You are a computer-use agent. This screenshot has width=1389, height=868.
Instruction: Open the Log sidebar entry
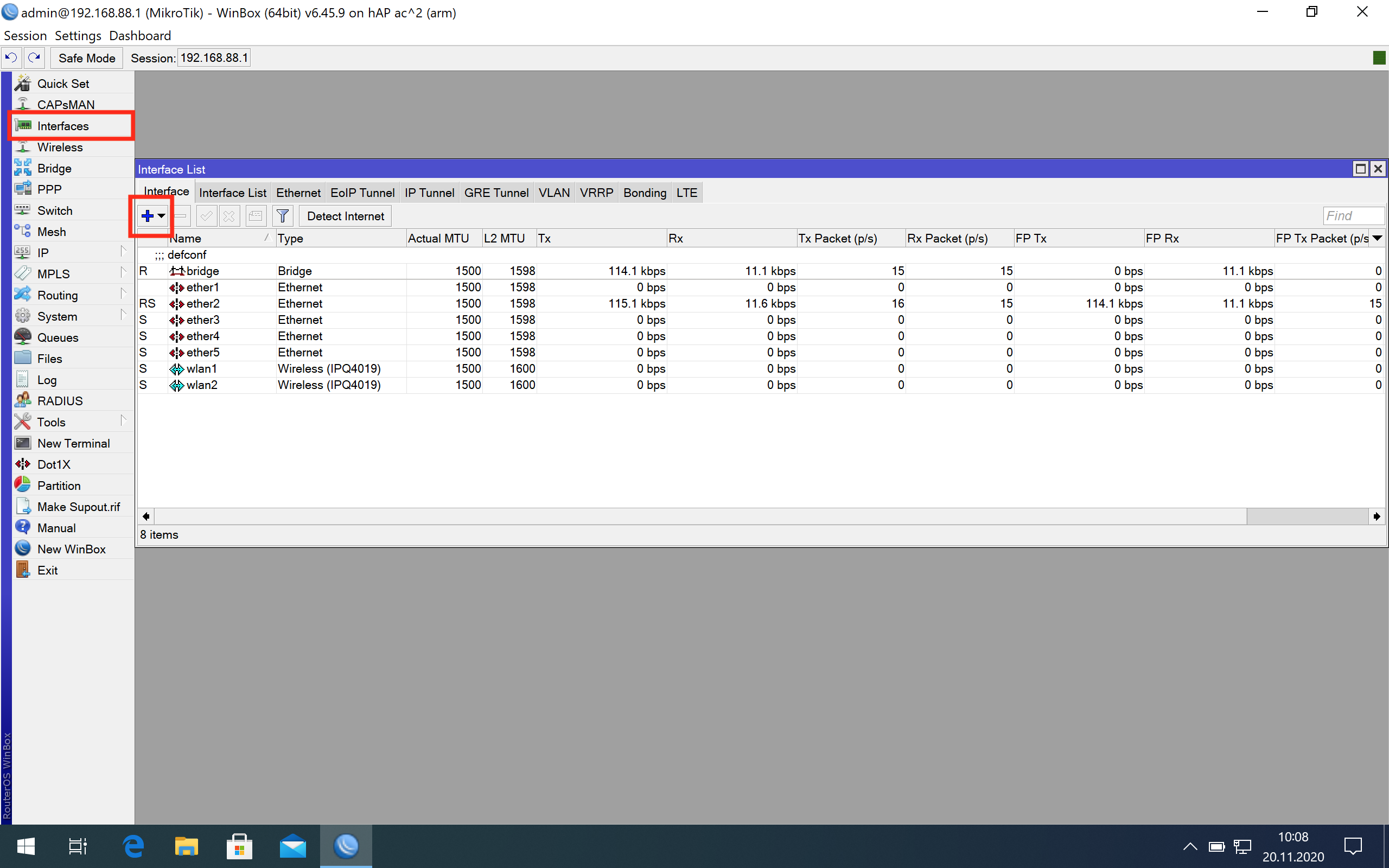click(x=47, y=379)
